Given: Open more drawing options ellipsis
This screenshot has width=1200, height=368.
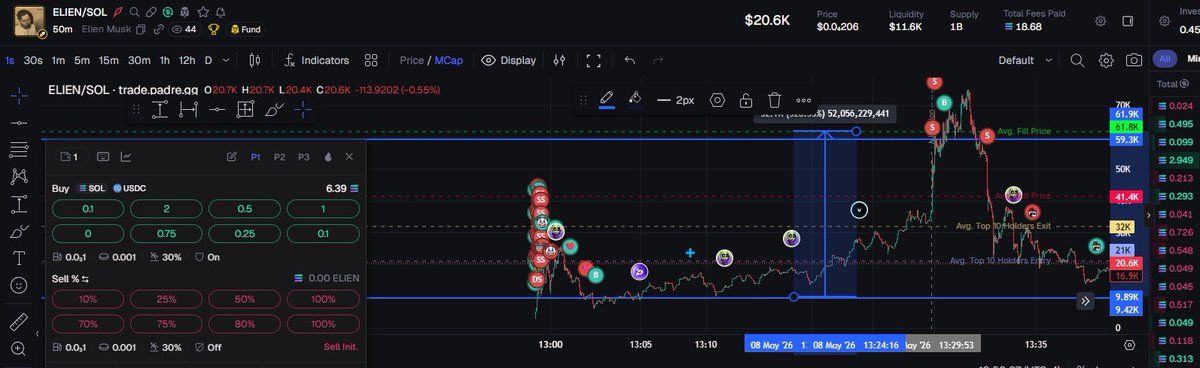Looking at the screenshot, I should click(803, 100).
